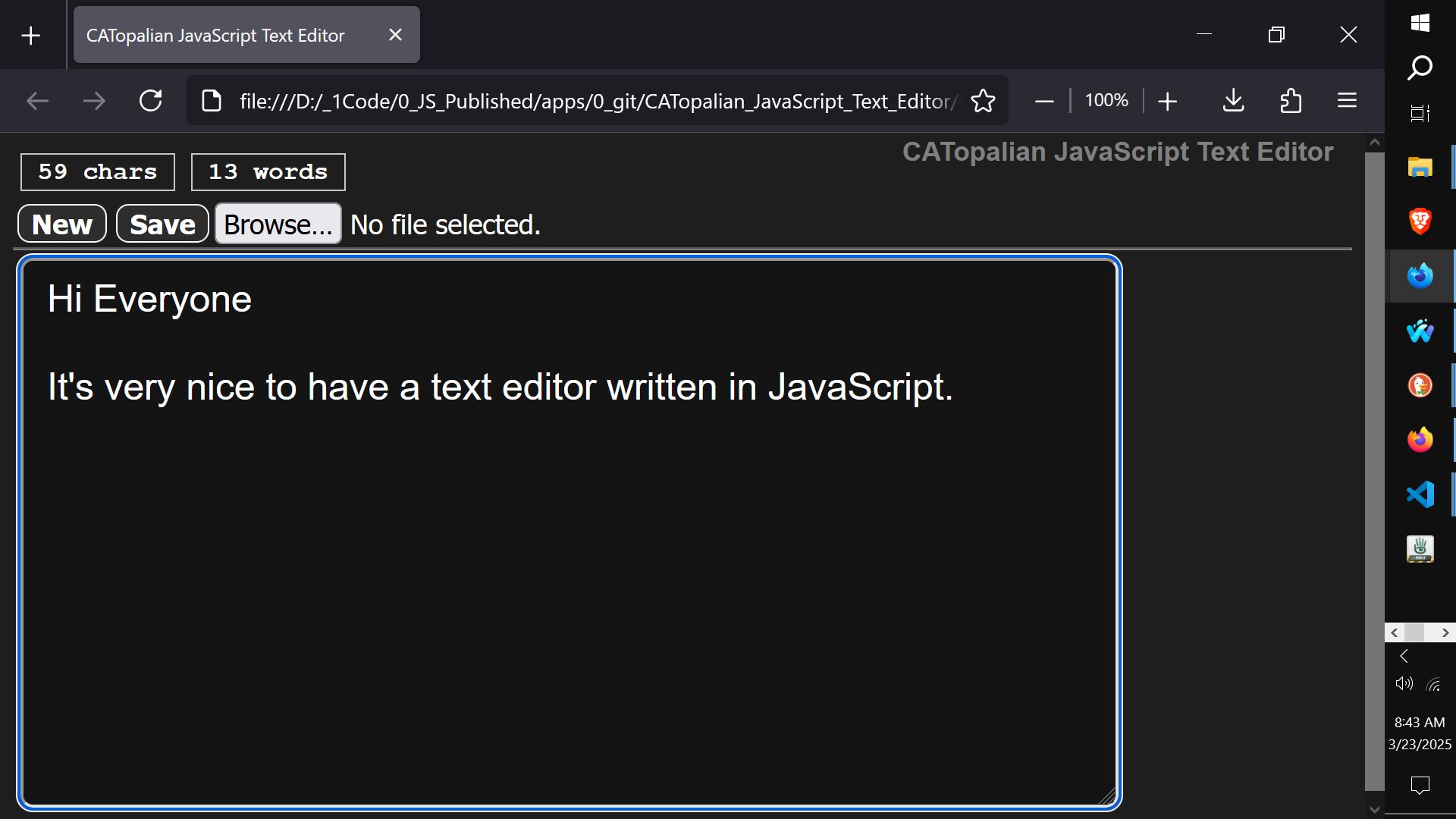Open Windows Search from the taskbar

[x=1419, y=67]
